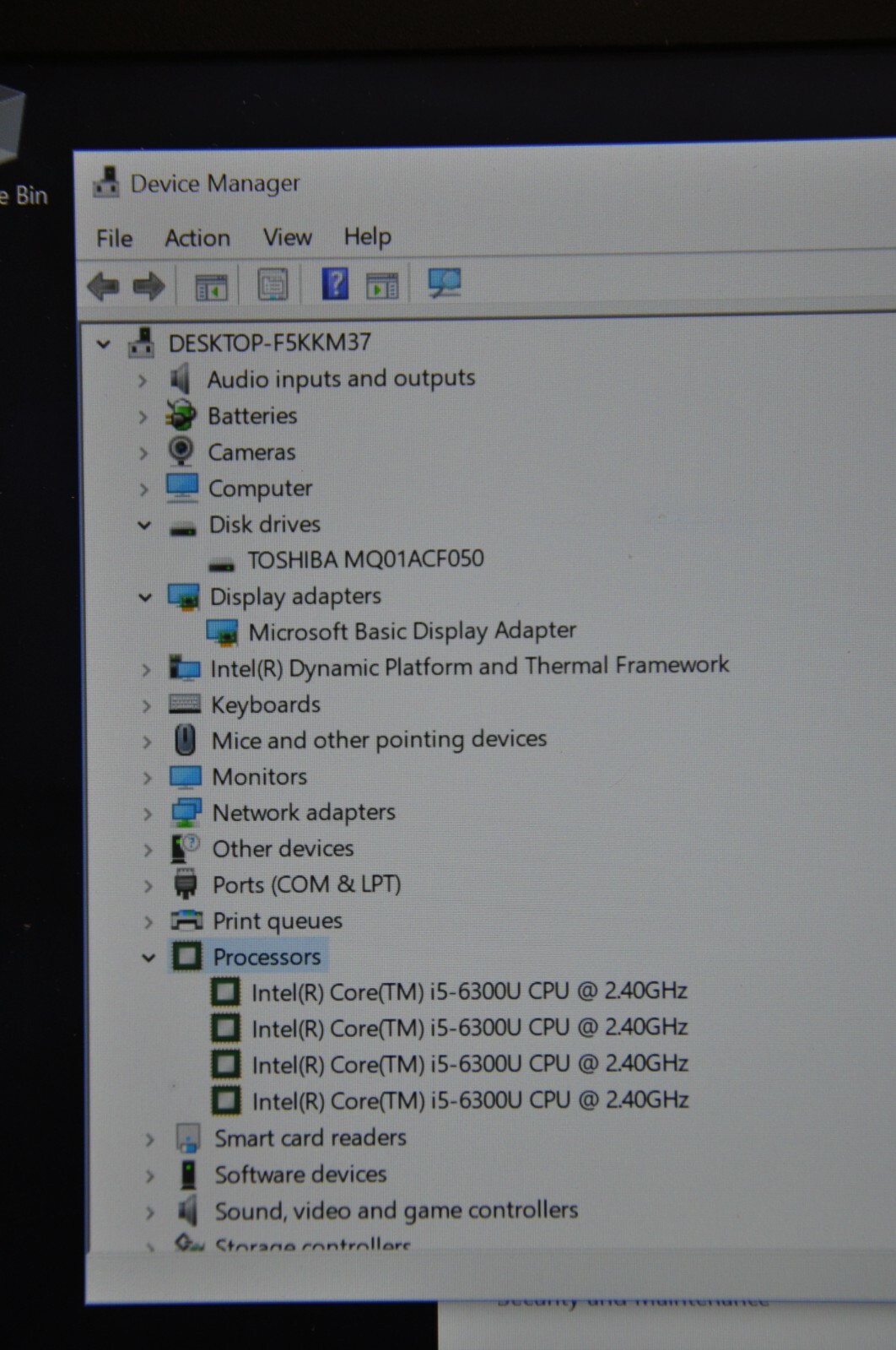
Task: Expand the Network adapters node
Action: pos(148,813)
